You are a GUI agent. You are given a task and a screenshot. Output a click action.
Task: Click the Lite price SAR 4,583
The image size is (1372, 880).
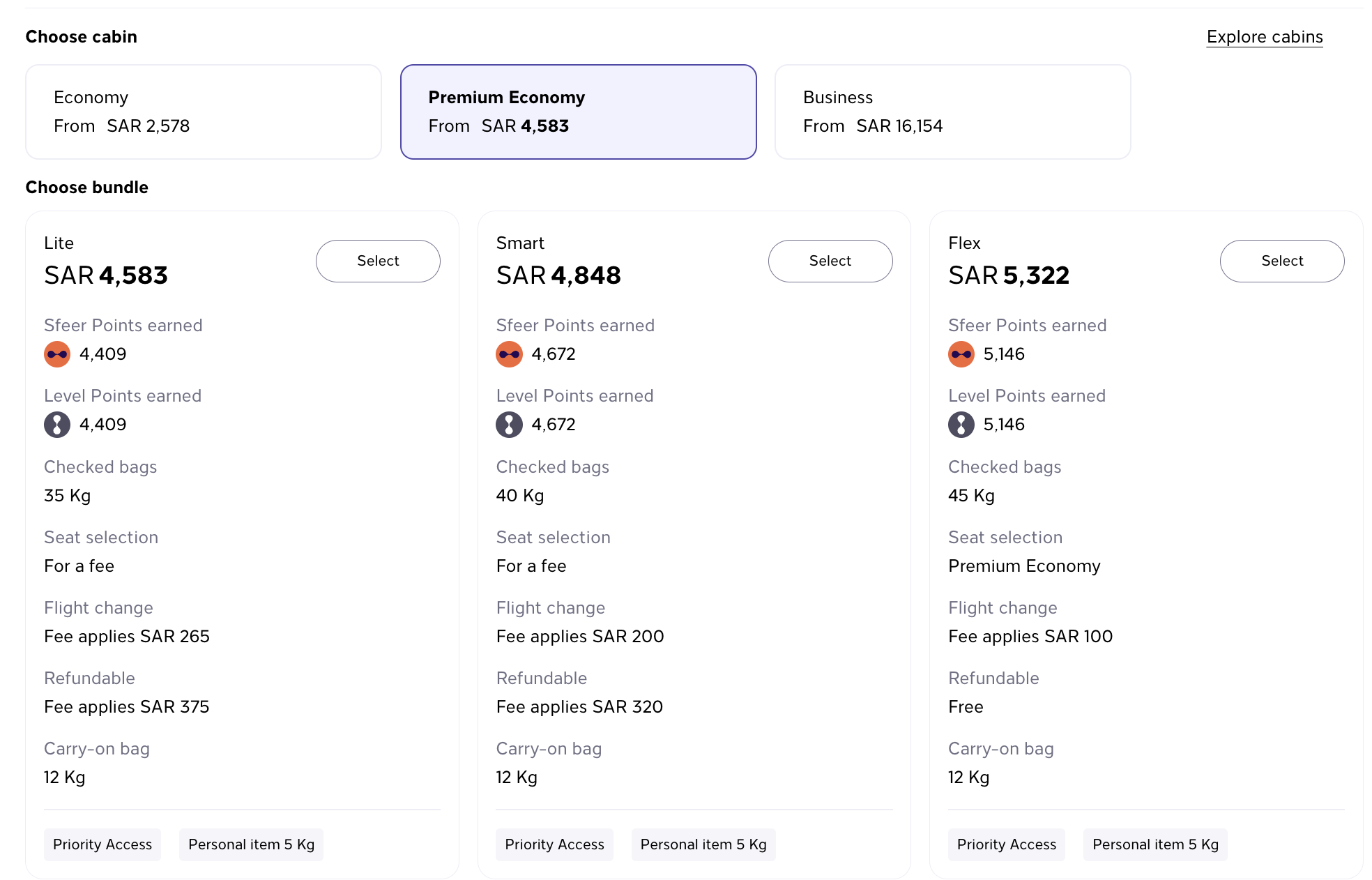pos(106,275)
